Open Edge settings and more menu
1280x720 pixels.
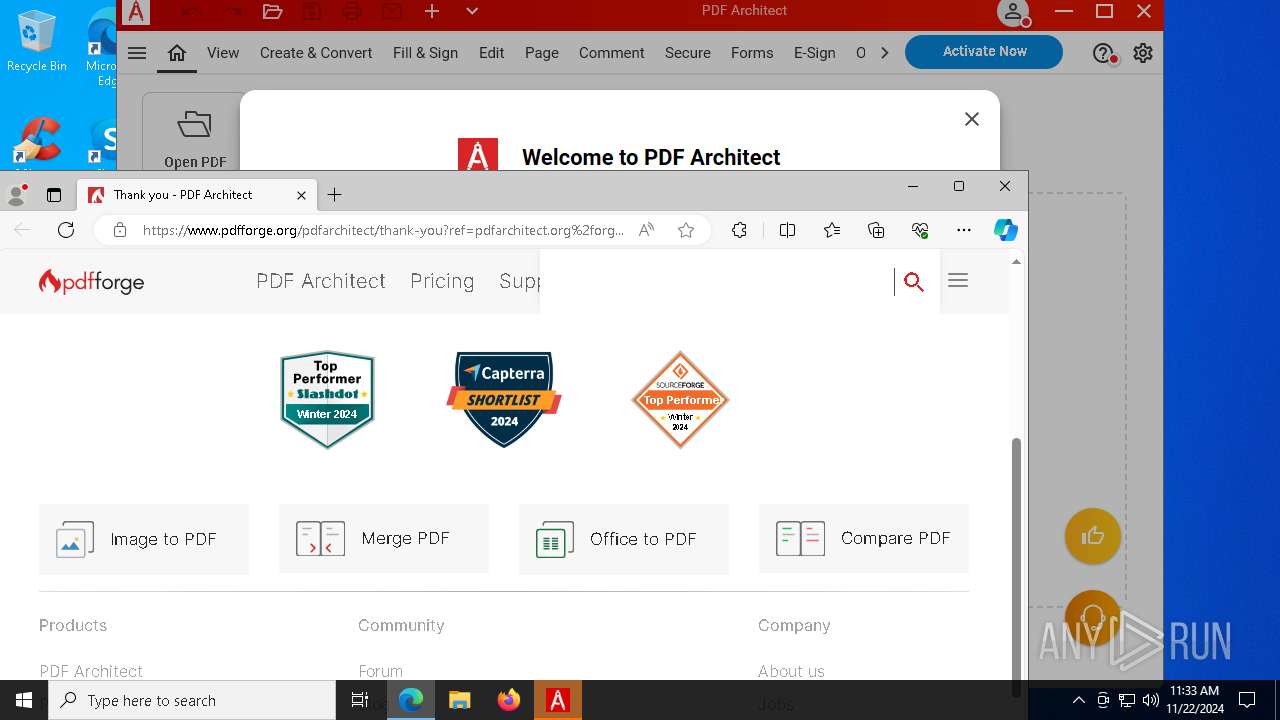[x=964, y=230]
